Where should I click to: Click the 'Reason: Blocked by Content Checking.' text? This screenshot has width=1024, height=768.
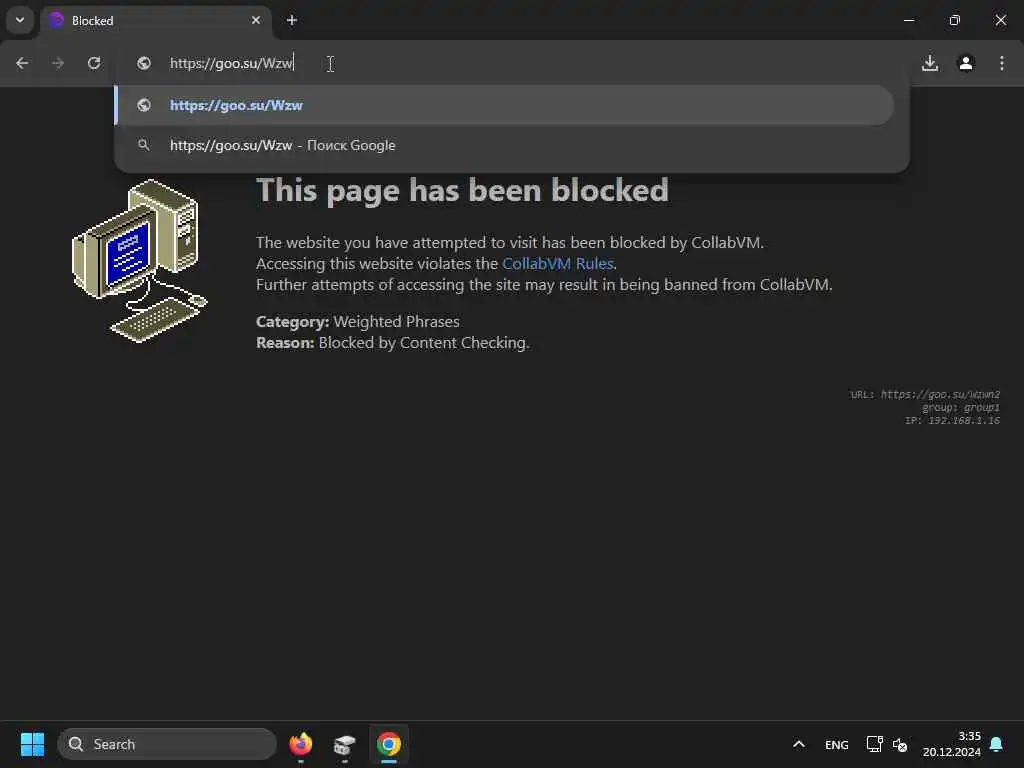[x=392, y=343]
